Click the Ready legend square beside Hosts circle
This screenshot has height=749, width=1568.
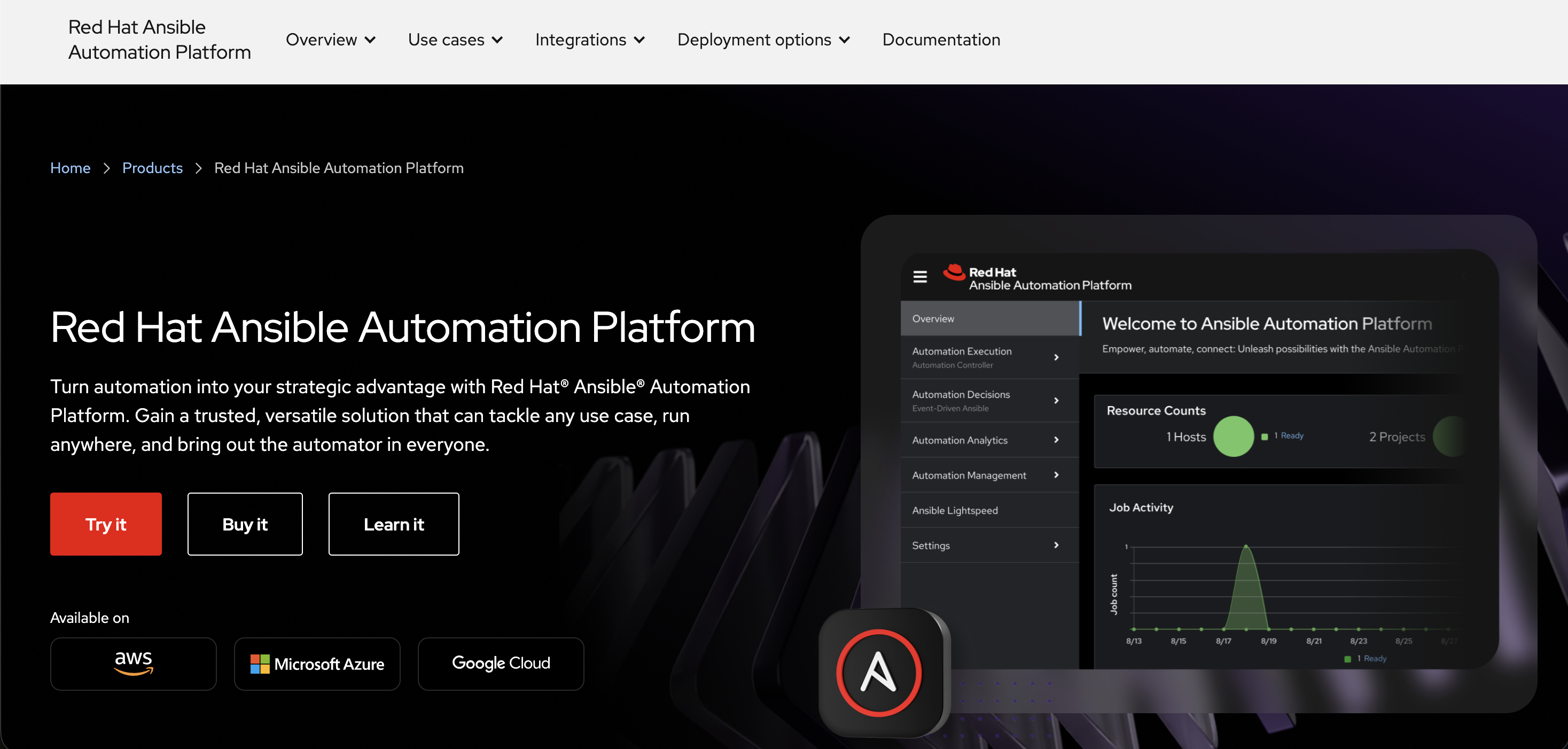click(1264, 436)
